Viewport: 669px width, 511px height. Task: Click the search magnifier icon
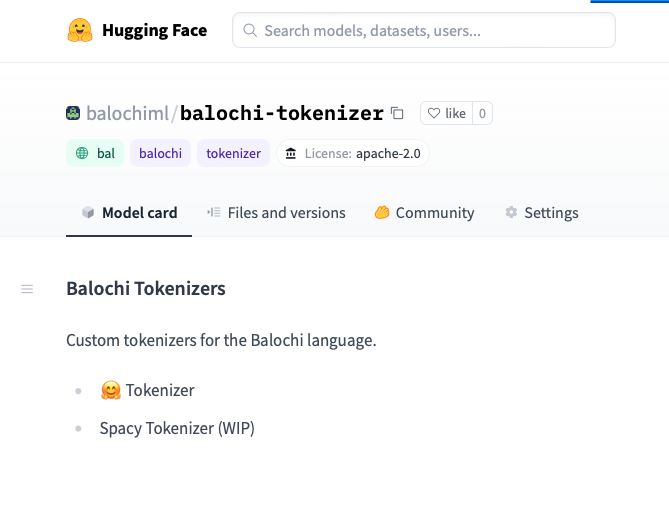250,31
